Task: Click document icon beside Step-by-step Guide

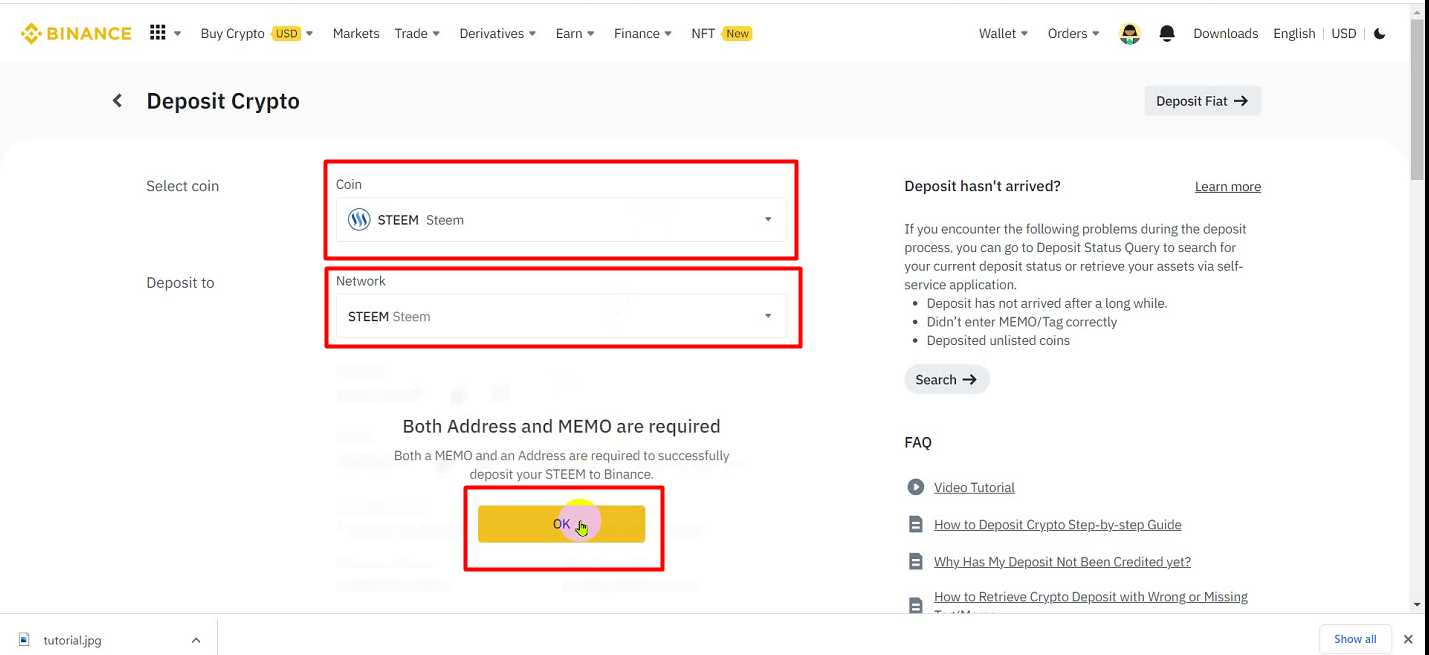Action: pos(915,524)
